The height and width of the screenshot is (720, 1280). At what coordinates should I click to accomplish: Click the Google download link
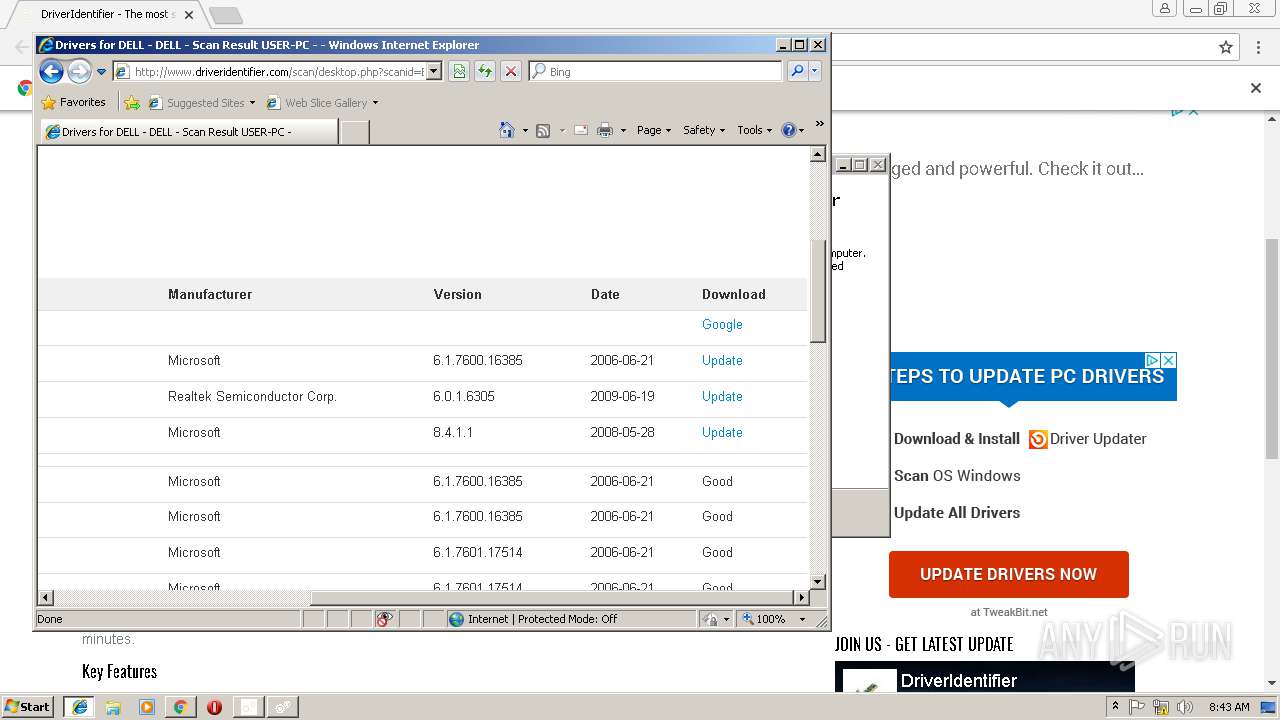(x=722, y=324)
